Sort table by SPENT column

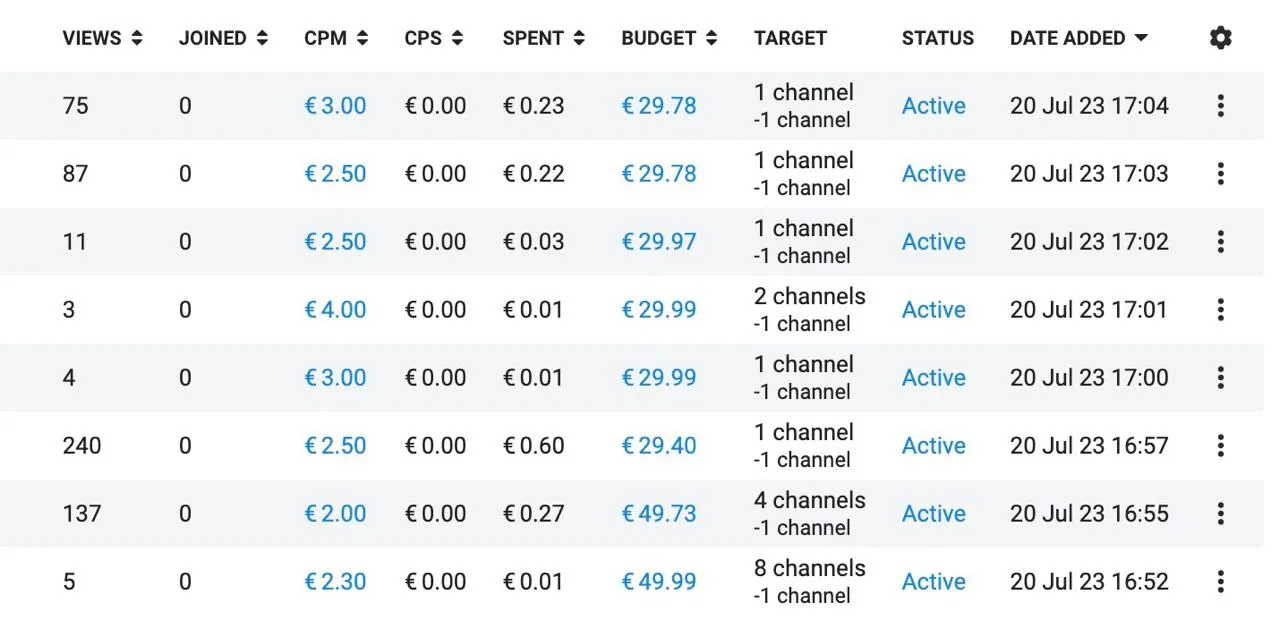tap(544, 38)
